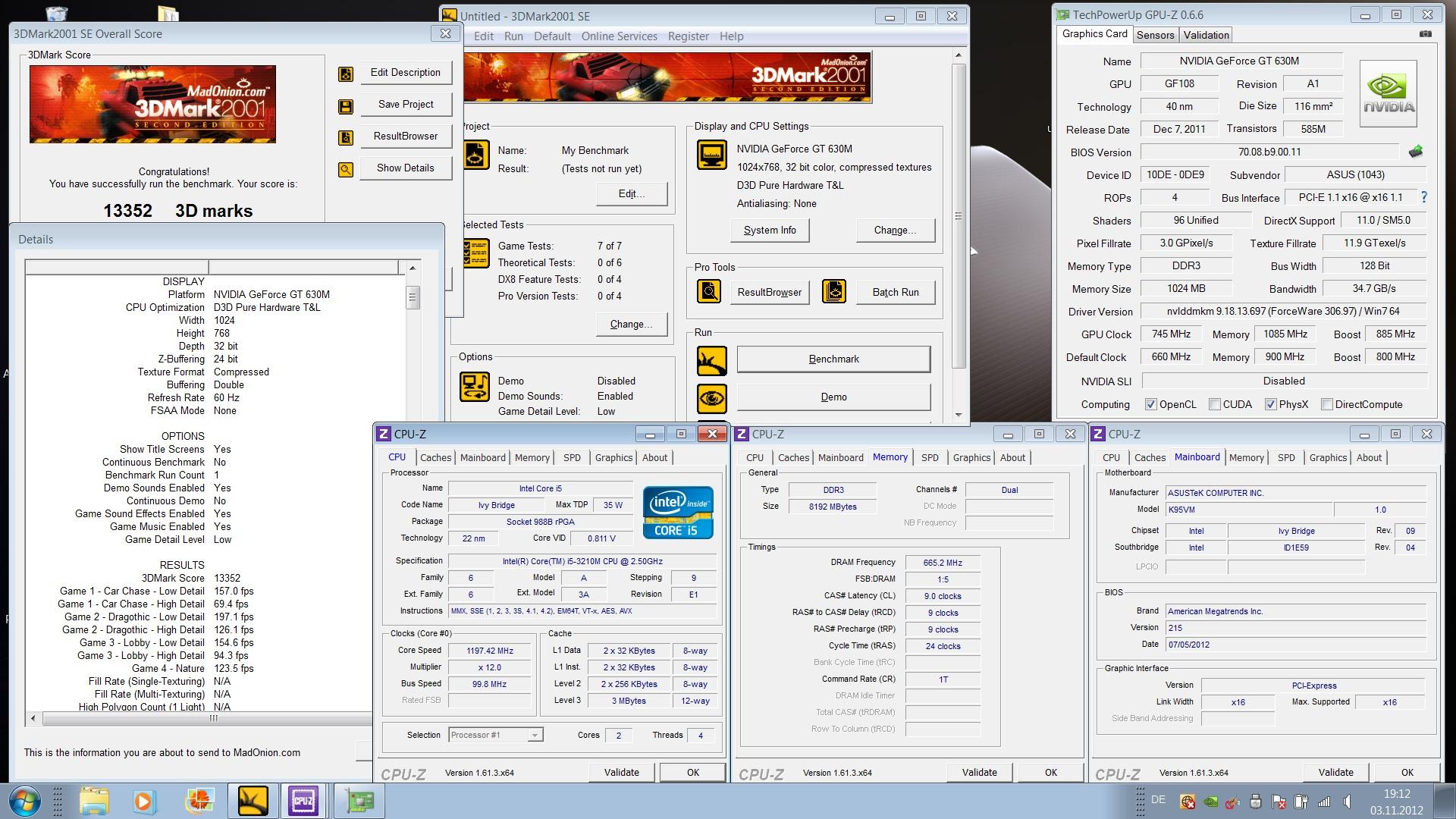This screenshot has height=819, width=1456.
Task: Click the 3DMark main window scroll-down arrow
Action: pyautogui.click(x=959, y=415)
